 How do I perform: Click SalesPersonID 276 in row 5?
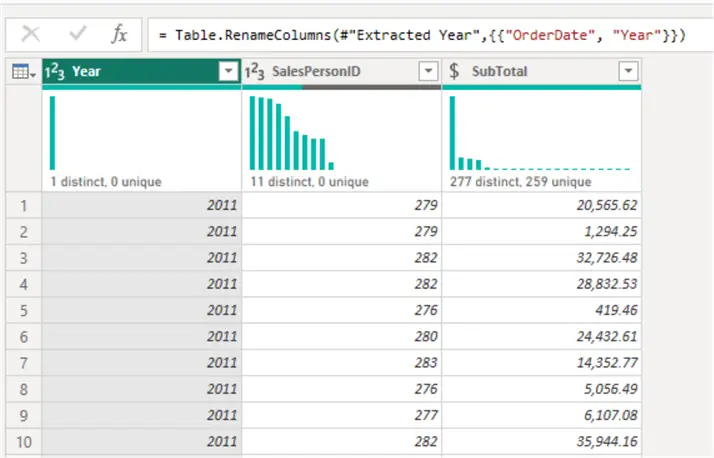tap(342, 310)
